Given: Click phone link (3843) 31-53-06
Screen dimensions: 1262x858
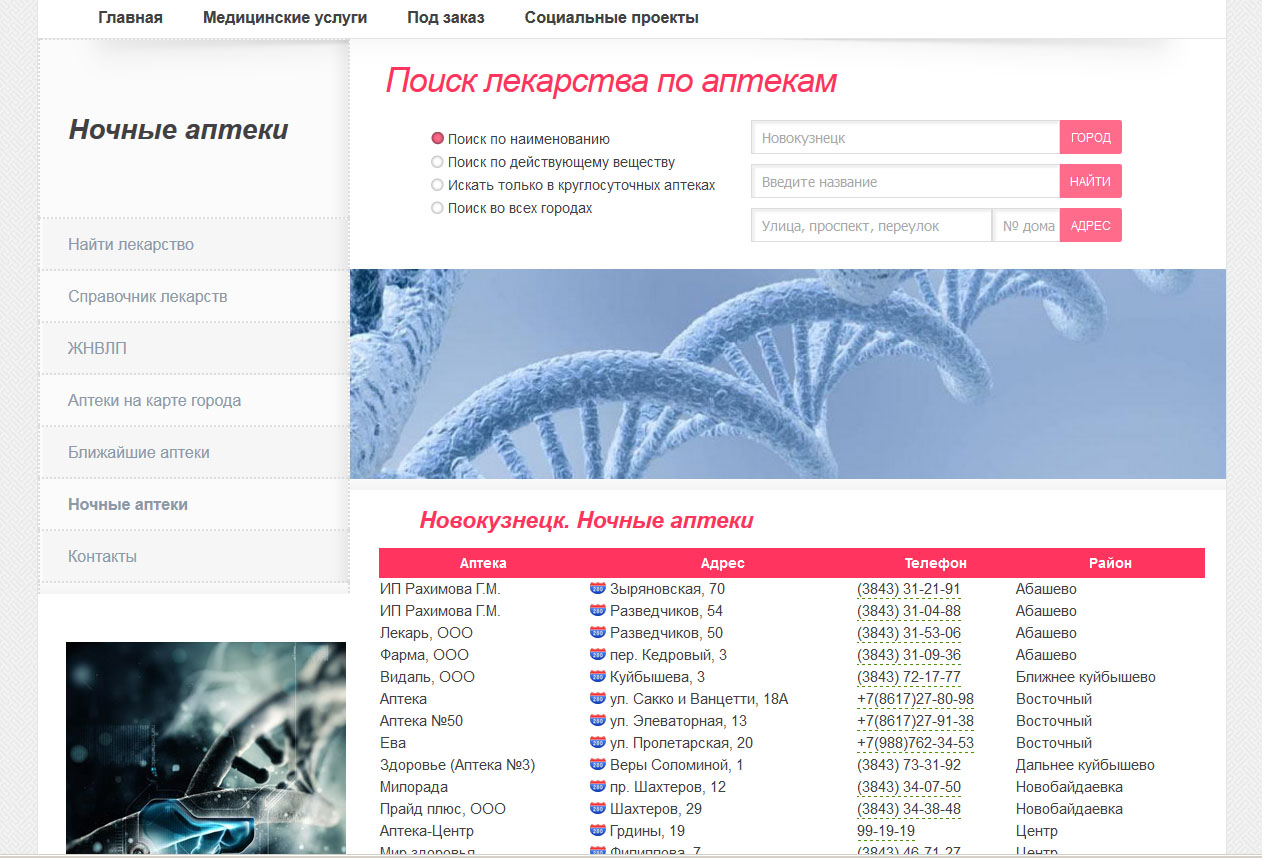Looking at the screenshot, I should (x=909, y=633).
